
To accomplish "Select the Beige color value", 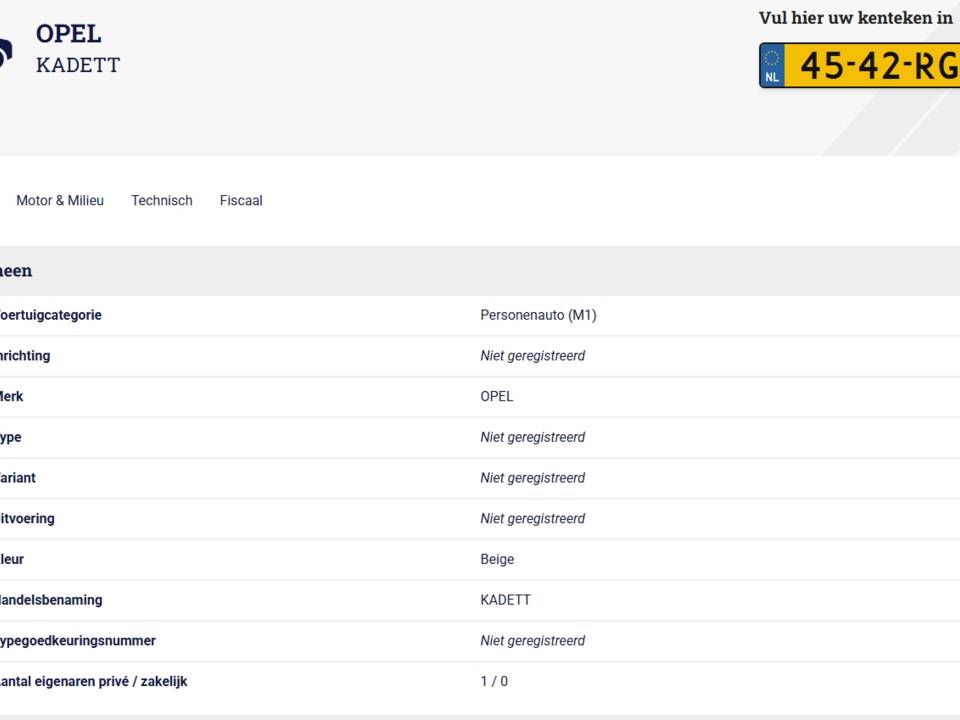I will pos(497,560).
